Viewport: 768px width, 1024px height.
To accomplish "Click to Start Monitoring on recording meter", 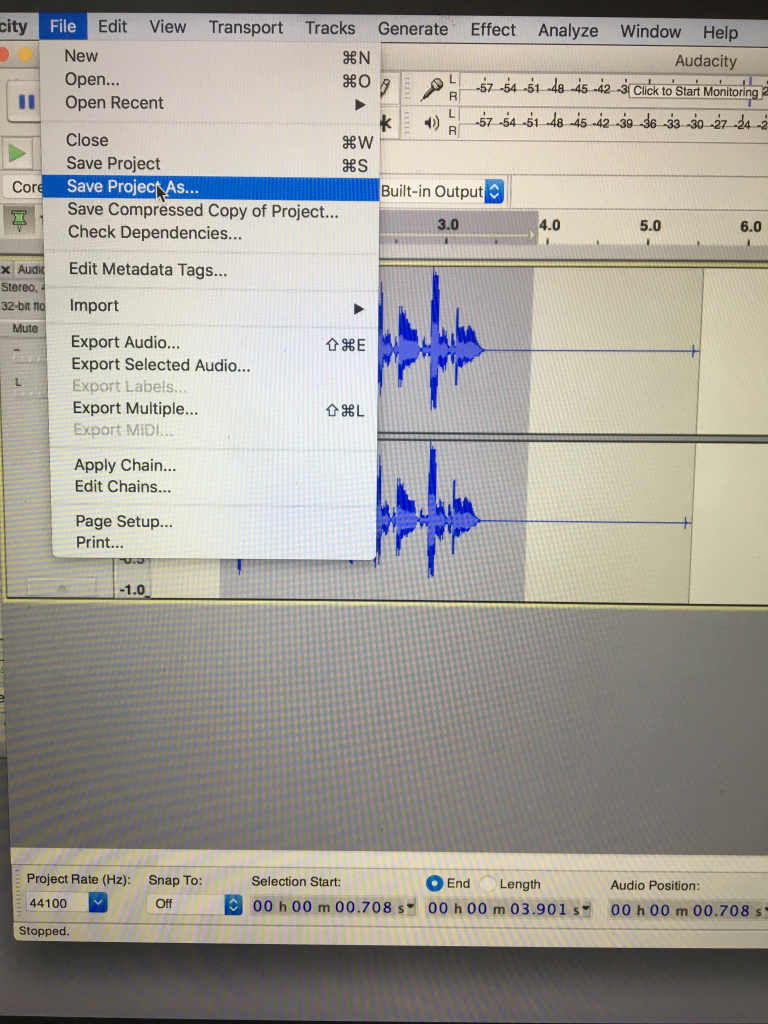I will (695, 91).
